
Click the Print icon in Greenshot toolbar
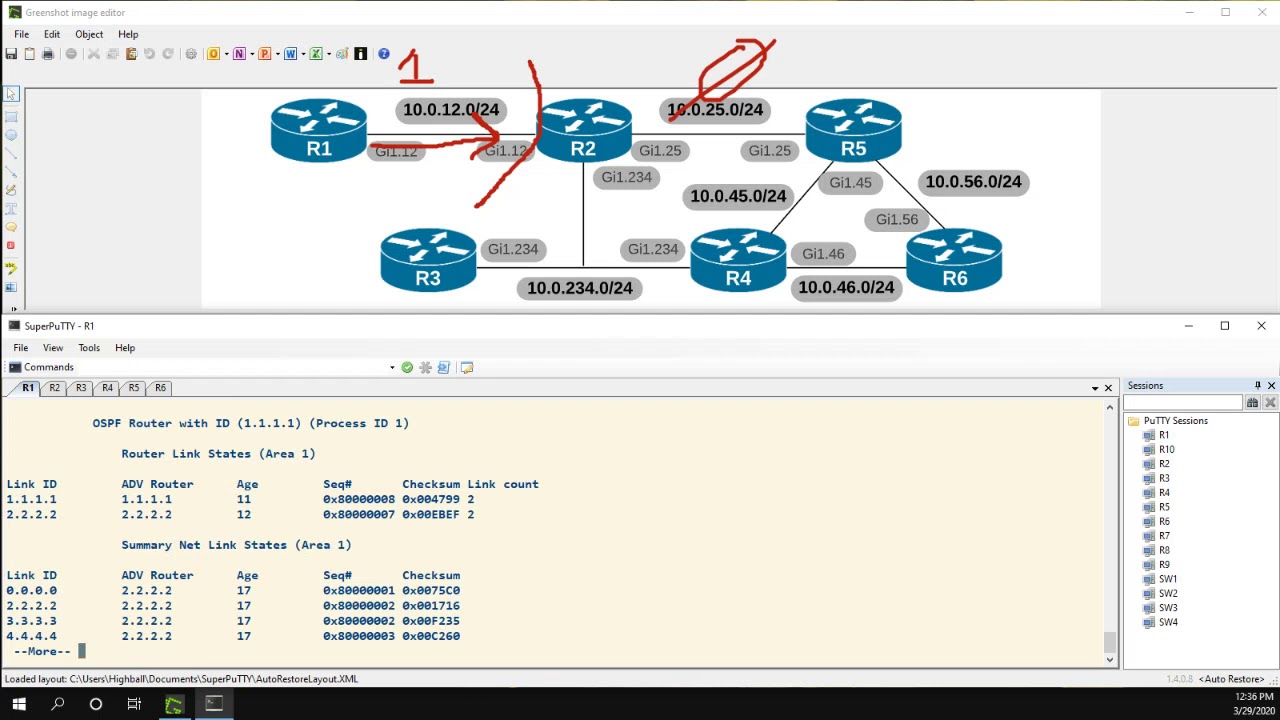click(x=47, y=54)
